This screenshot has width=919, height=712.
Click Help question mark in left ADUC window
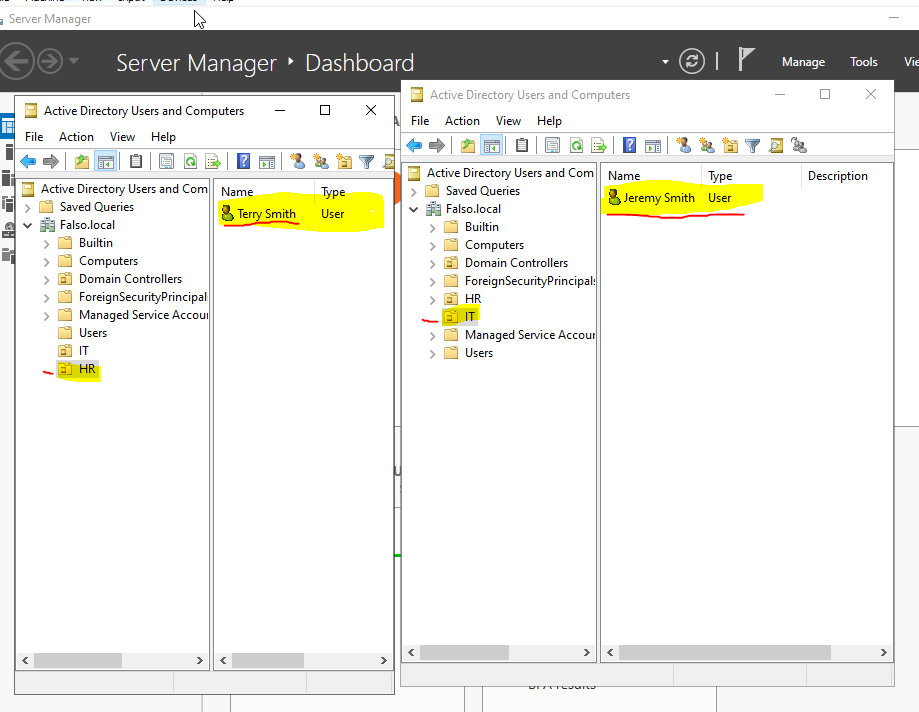[243, 161]
